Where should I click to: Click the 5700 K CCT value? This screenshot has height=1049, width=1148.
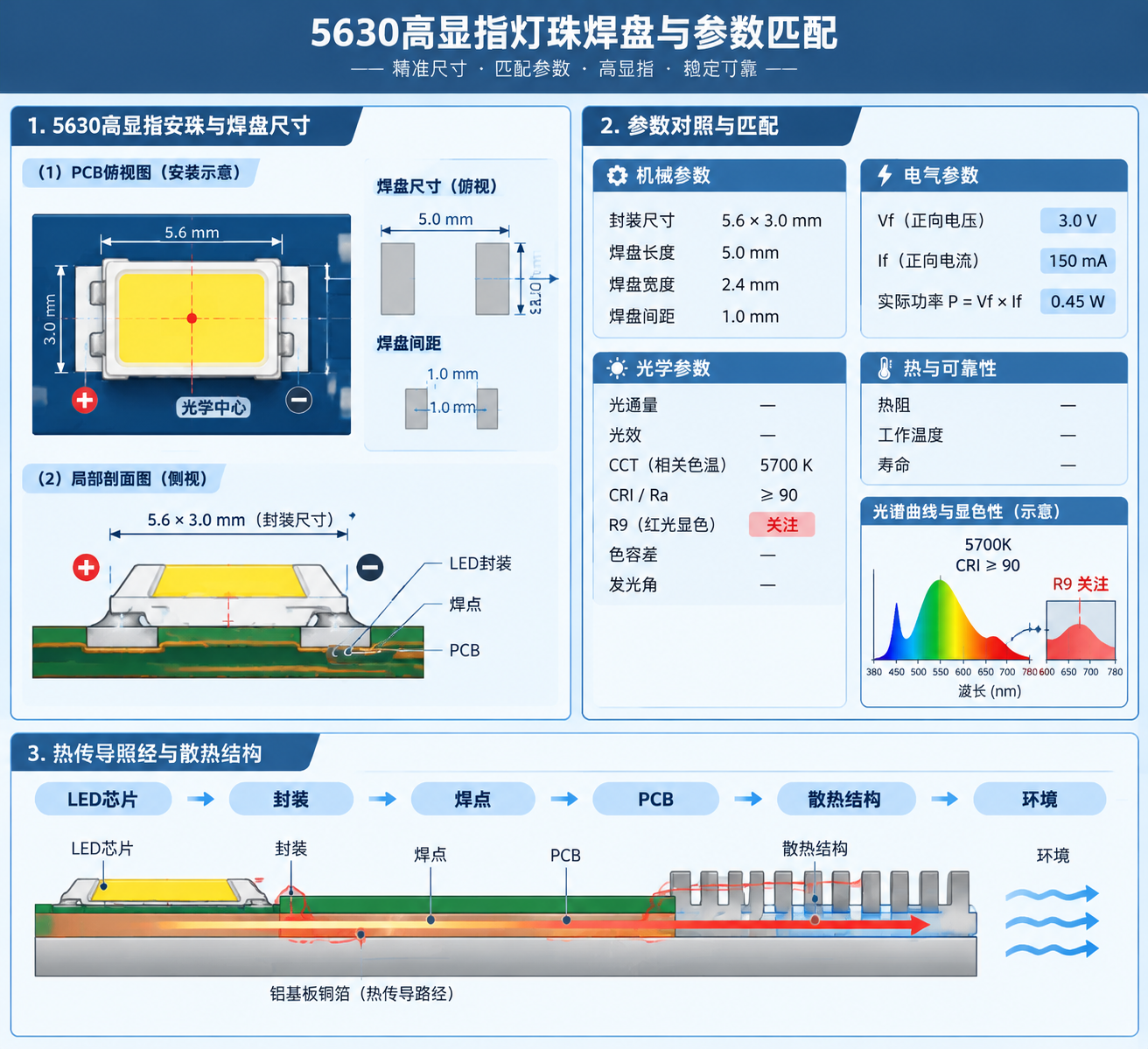coord(787,465)
